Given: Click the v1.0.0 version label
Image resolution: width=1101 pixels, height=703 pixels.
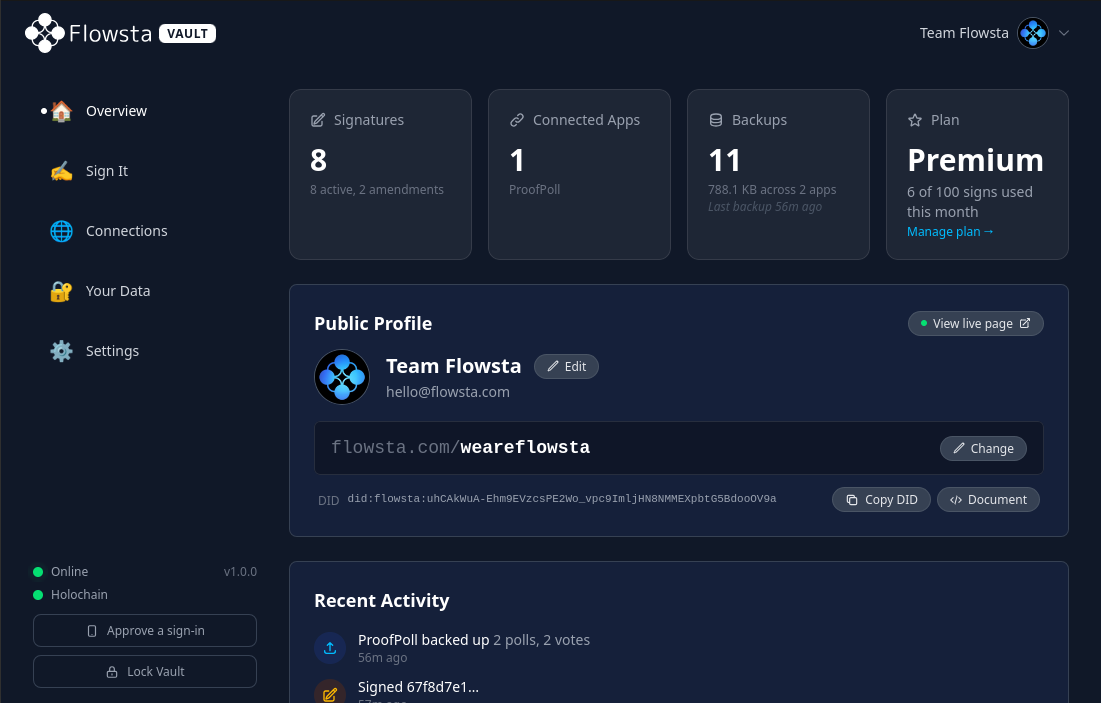Looking at the screenshot, I should [x=240, y=572].
